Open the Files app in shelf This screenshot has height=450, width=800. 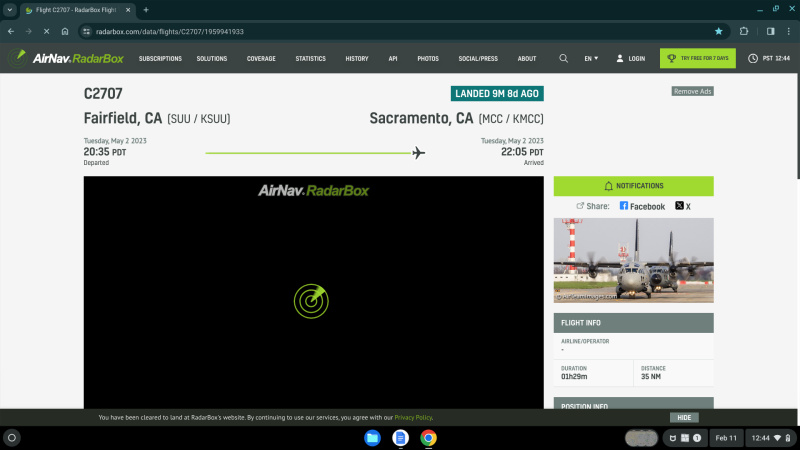click(372, 438)
